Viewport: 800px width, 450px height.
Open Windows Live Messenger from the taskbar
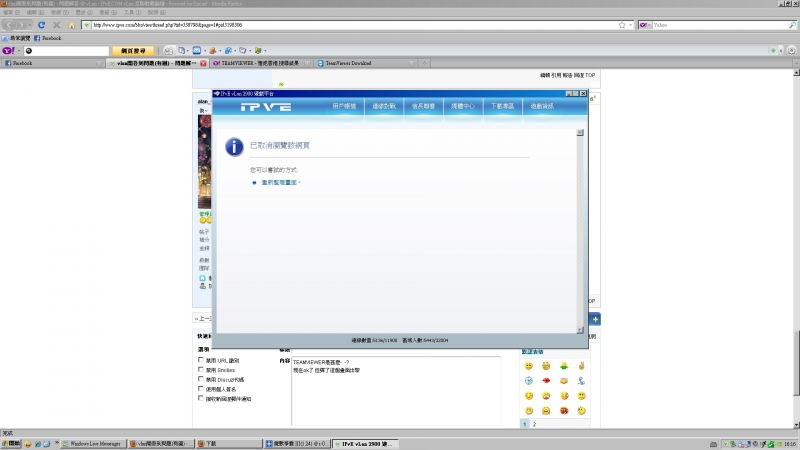(93, 444)
